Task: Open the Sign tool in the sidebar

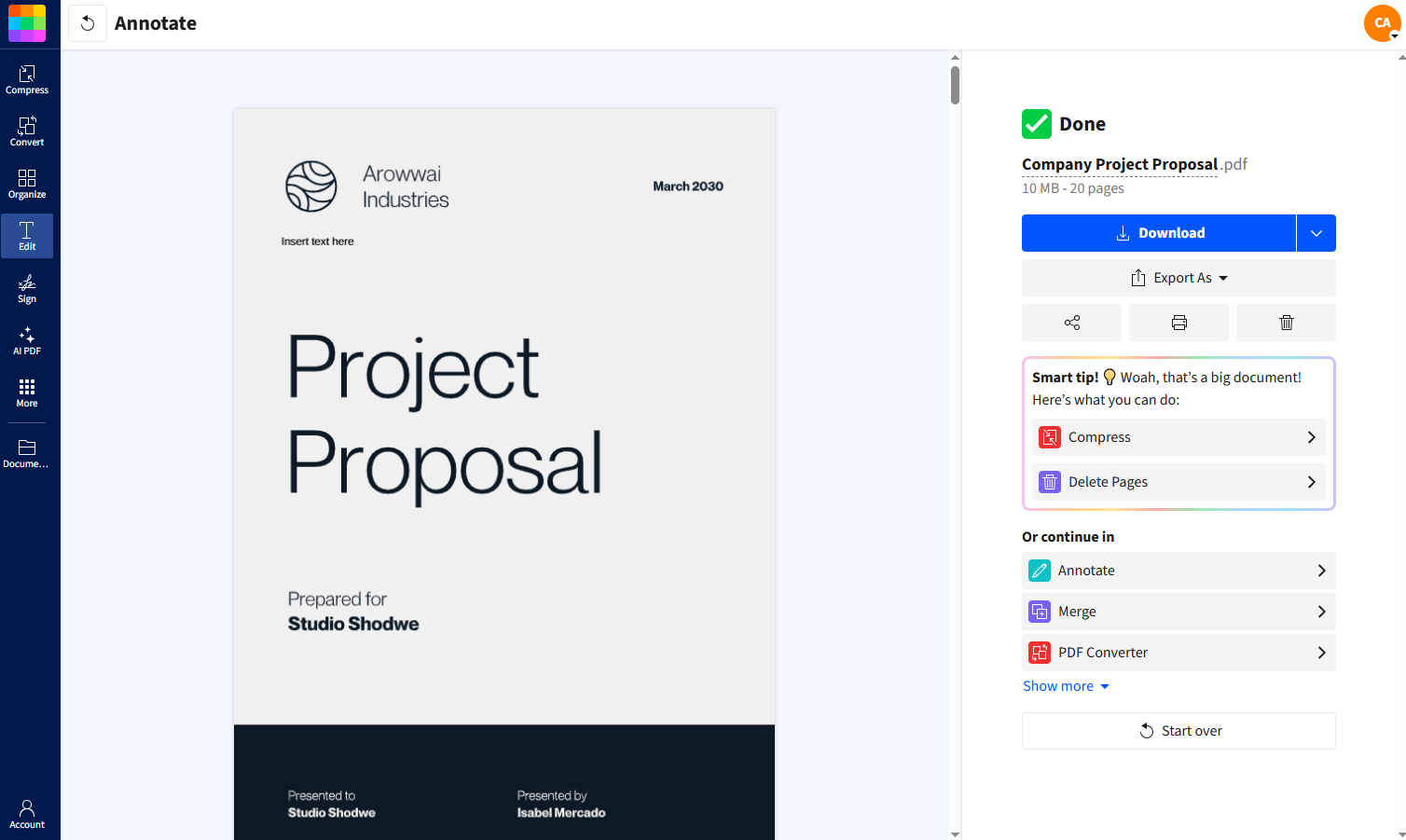Action: click(27, 289)
